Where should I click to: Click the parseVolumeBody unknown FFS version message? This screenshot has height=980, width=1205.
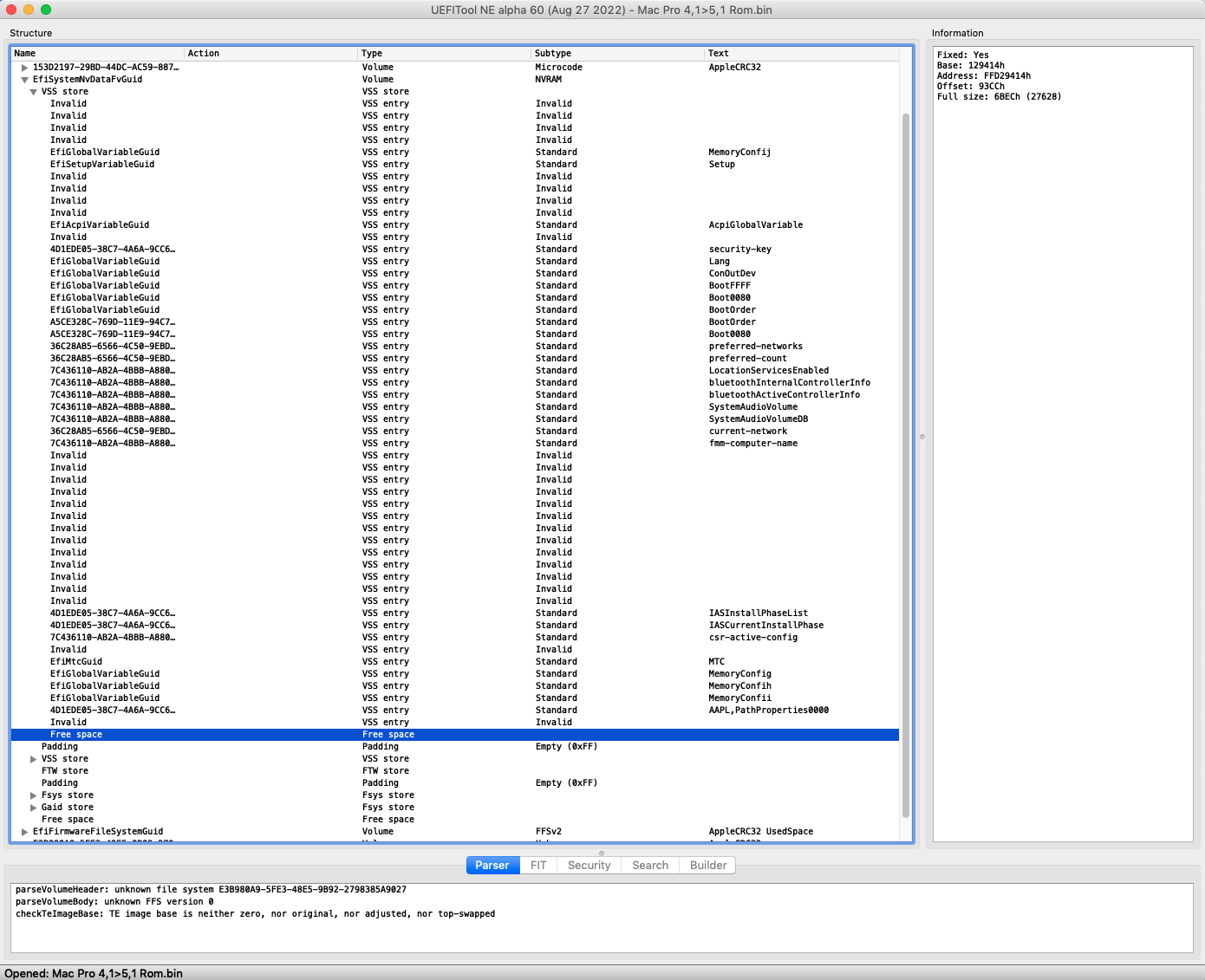click(114, 902)
